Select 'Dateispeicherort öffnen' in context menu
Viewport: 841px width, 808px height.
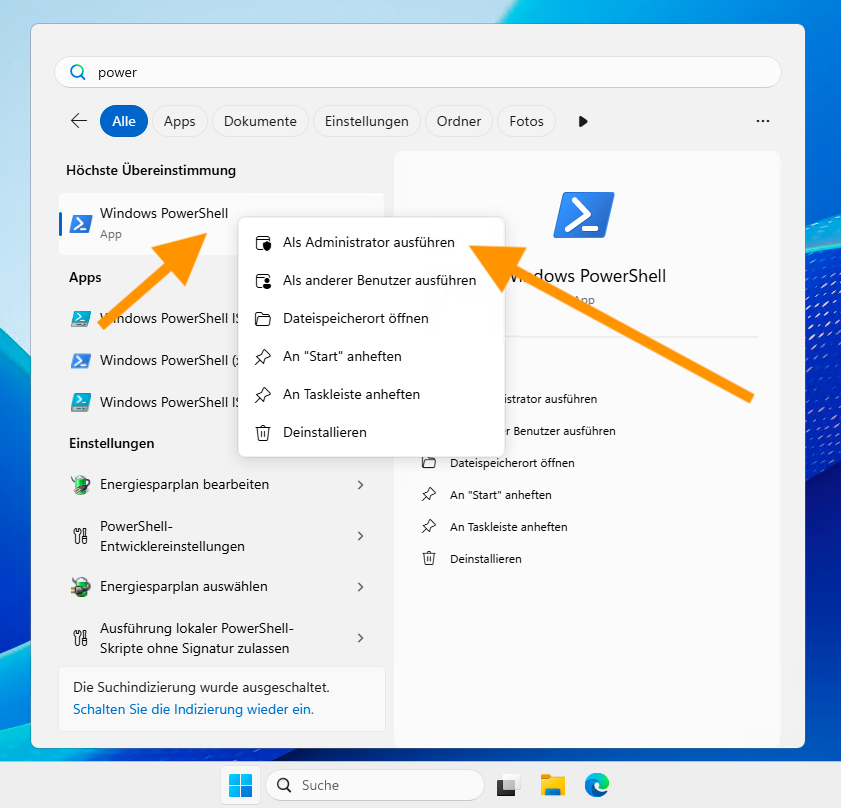pyautogui.click(x=355, y=319)
